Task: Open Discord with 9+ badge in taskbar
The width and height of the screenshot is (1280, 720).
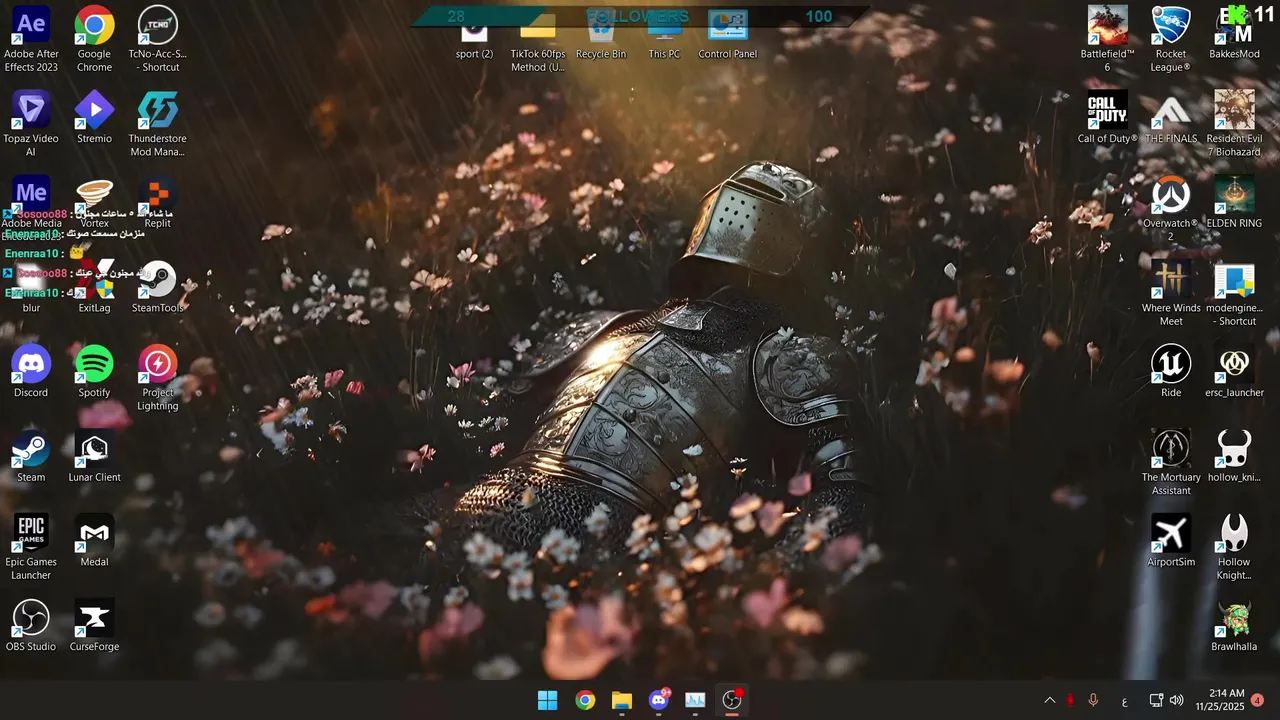Action: 659,700
